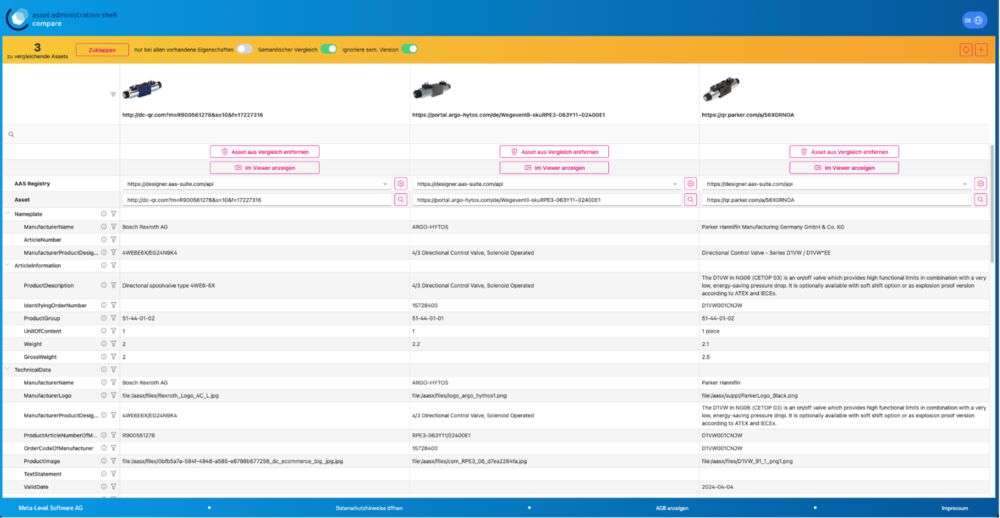This screenshot has height=518, width=1000.
Task: Collapse the Nameplate section
Action: (8, 214)
